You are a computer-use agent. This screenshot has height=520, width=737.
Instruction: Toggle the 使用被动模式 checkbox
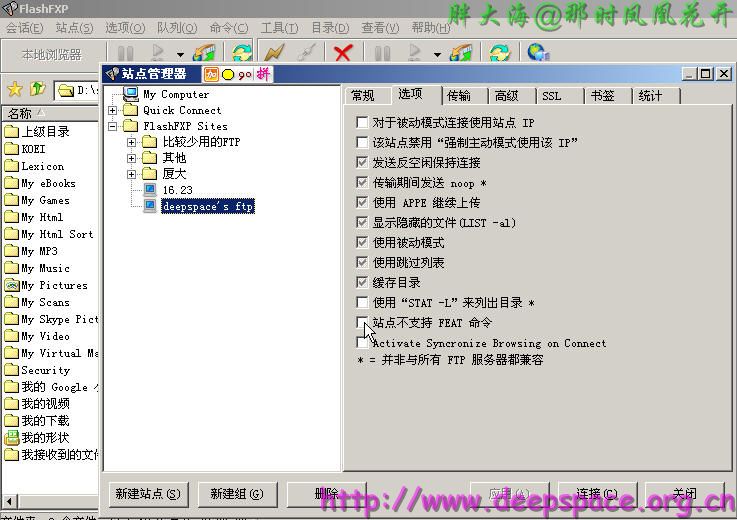click(x=362, y=243)
